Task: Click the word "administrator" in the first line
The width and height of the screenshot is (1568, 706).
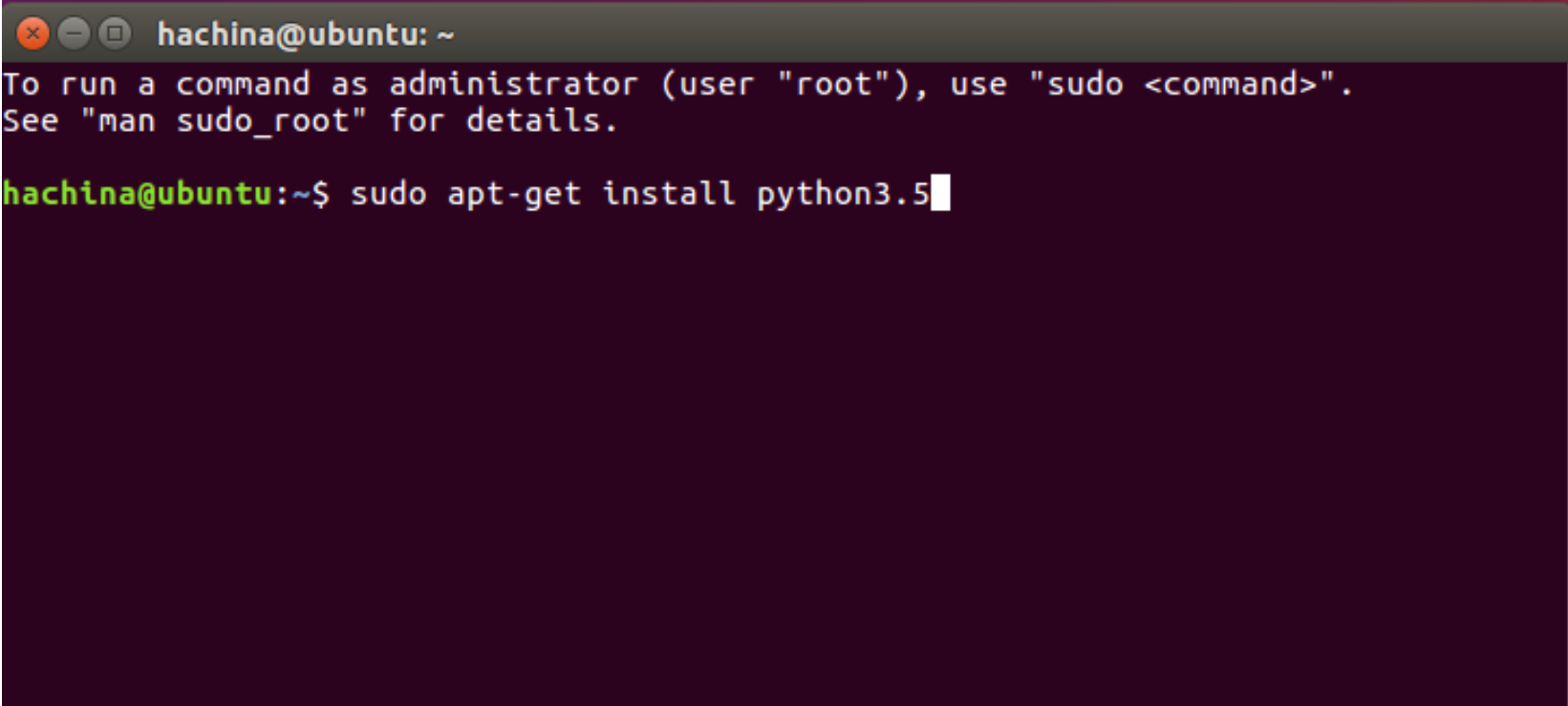Action: pos(513,85)
